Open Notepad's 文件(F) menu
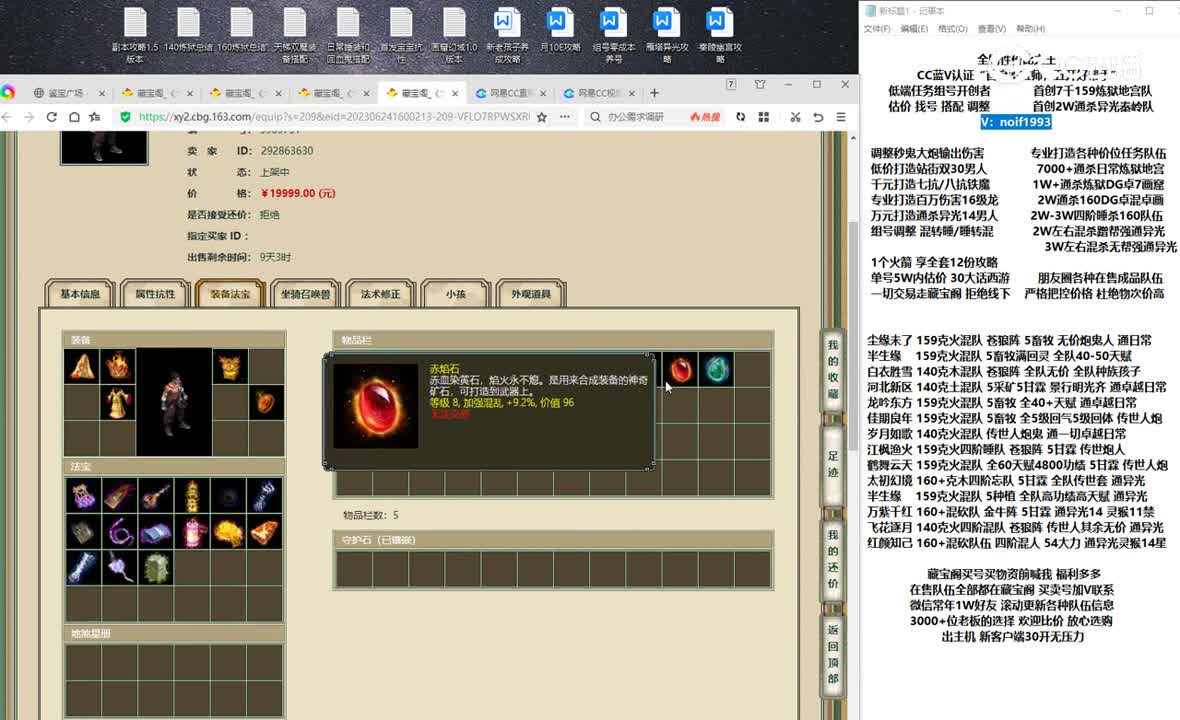 (x=877, y=29)
